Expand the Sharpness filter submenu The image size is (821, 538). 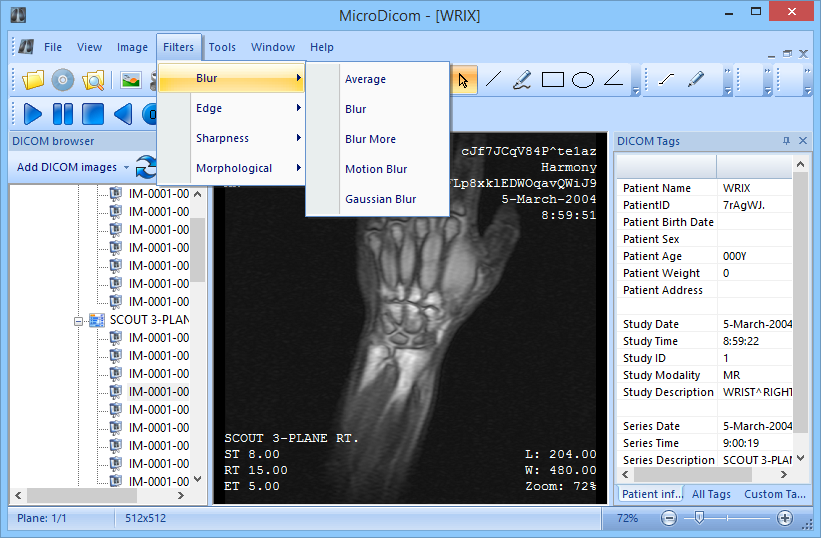pyautogui.click(x=231, y=138)
